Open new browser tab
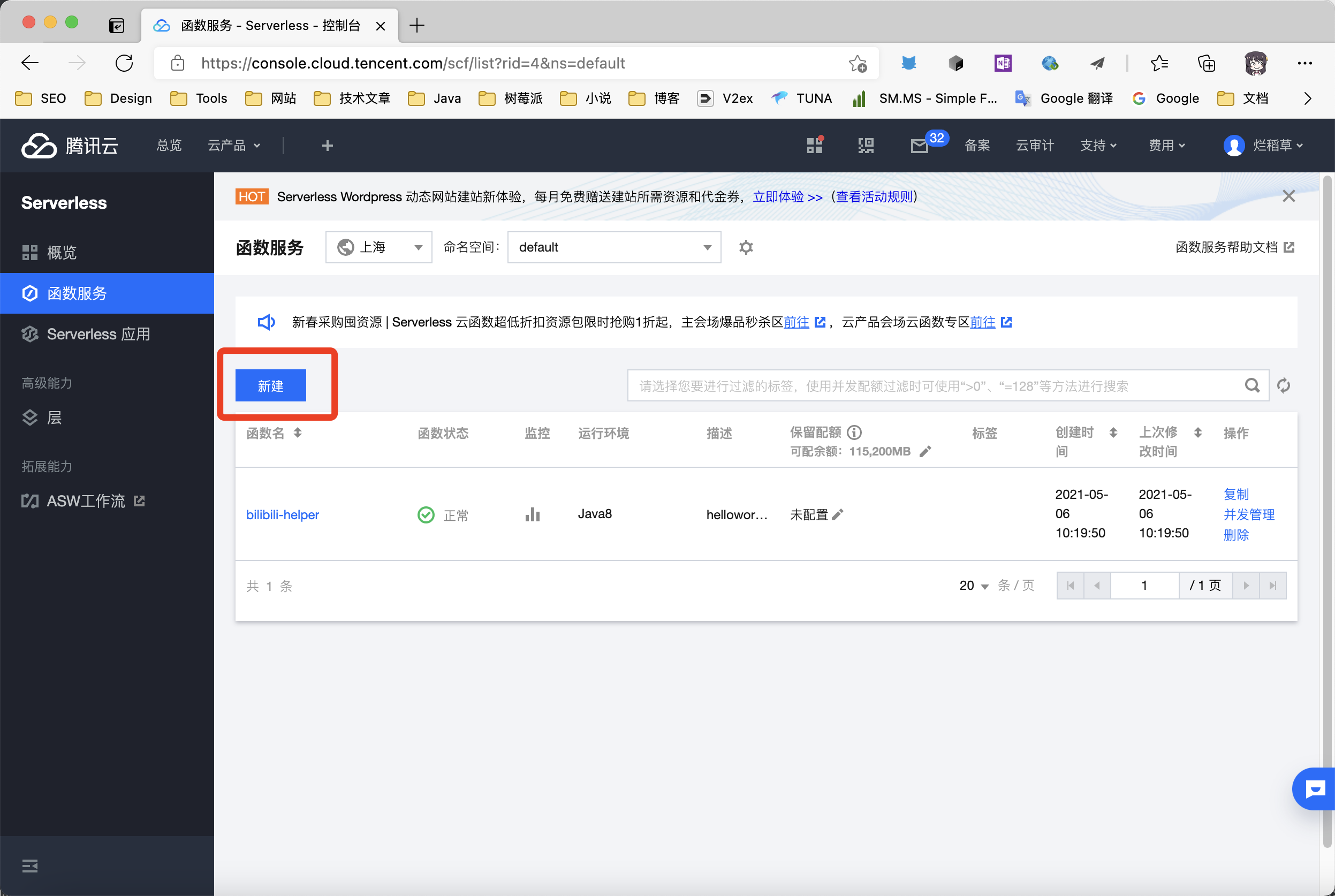This screenshot has height=896, width=1335. pyautogui.click(x=417, y=25)
